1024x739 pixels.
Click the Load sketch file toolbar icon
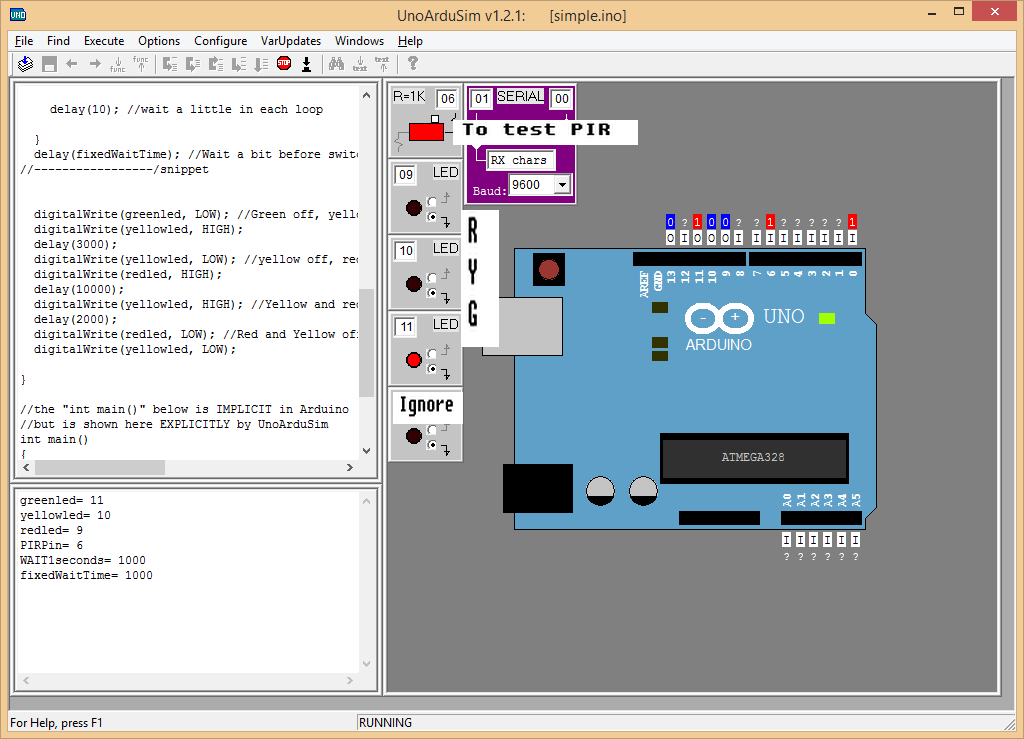coord(24,64)
